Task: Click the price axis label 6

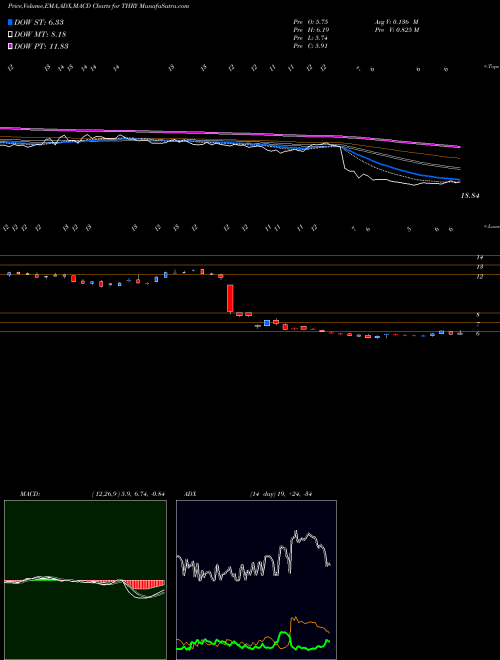Action: click(x=478, y=334)
